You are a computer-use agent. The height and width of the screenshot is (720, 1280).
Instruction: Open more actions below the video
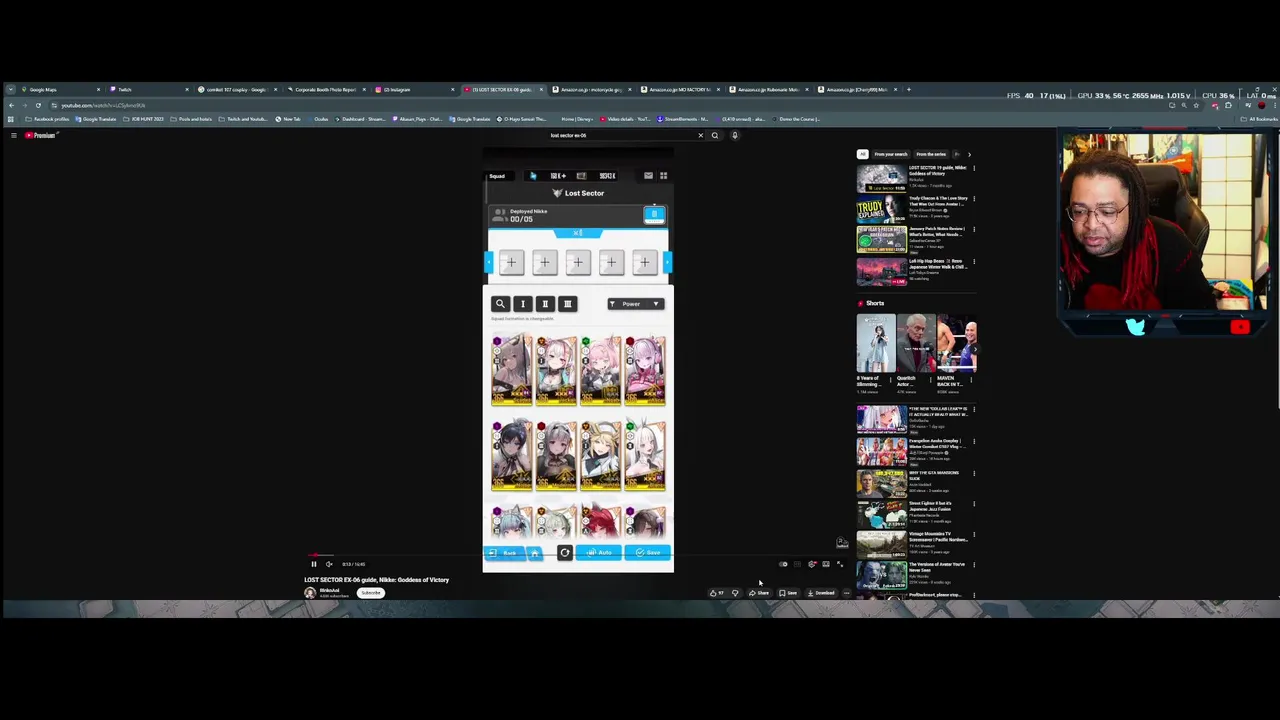(846, 593)
